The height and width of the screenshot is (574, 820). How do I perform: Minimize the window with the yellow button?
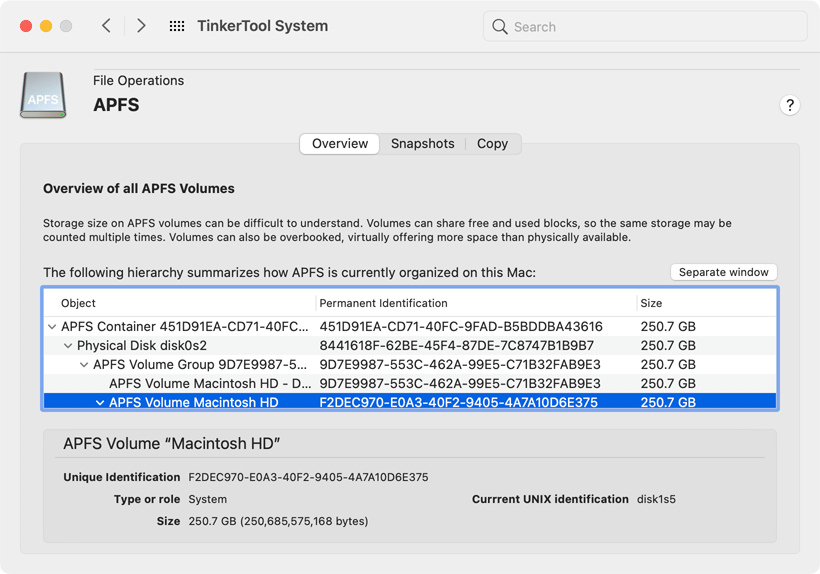pos(46,26)
